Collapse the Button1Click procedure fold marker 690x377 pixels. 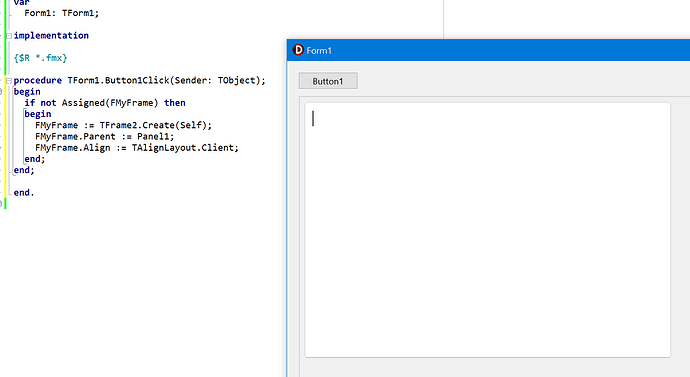9,81
